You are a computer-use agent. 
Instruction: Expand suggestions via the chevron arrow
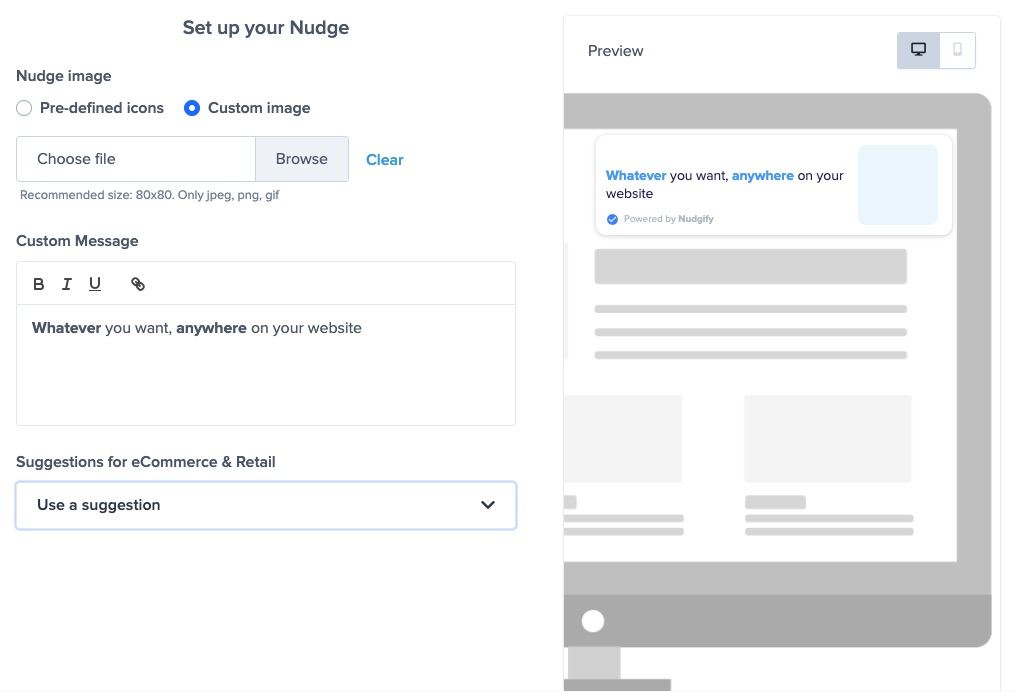[488, 505]
